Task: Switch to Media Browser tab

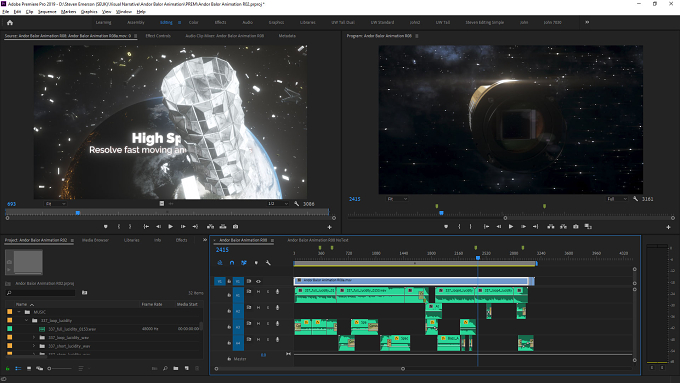Action: click(x=95, y=240)
